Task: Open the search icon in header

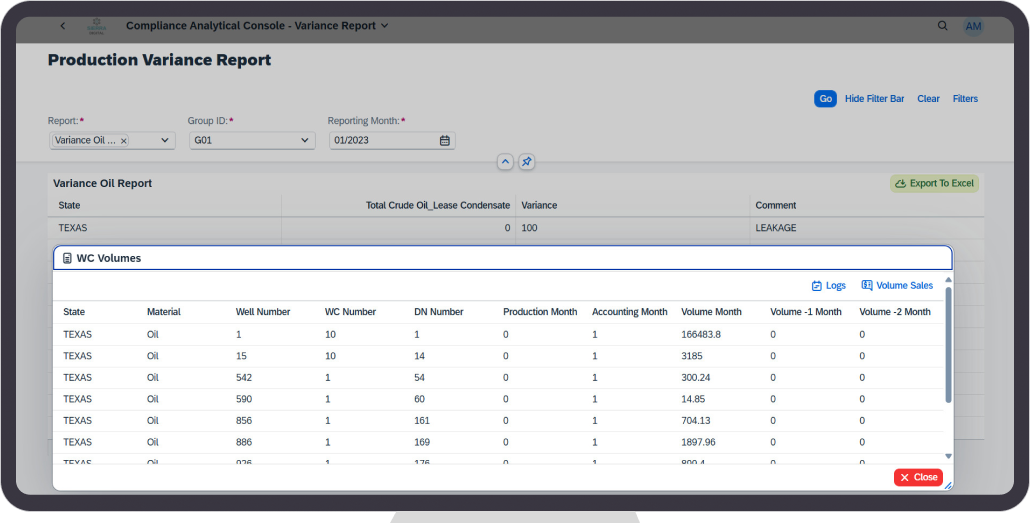Action: [943, 26]
